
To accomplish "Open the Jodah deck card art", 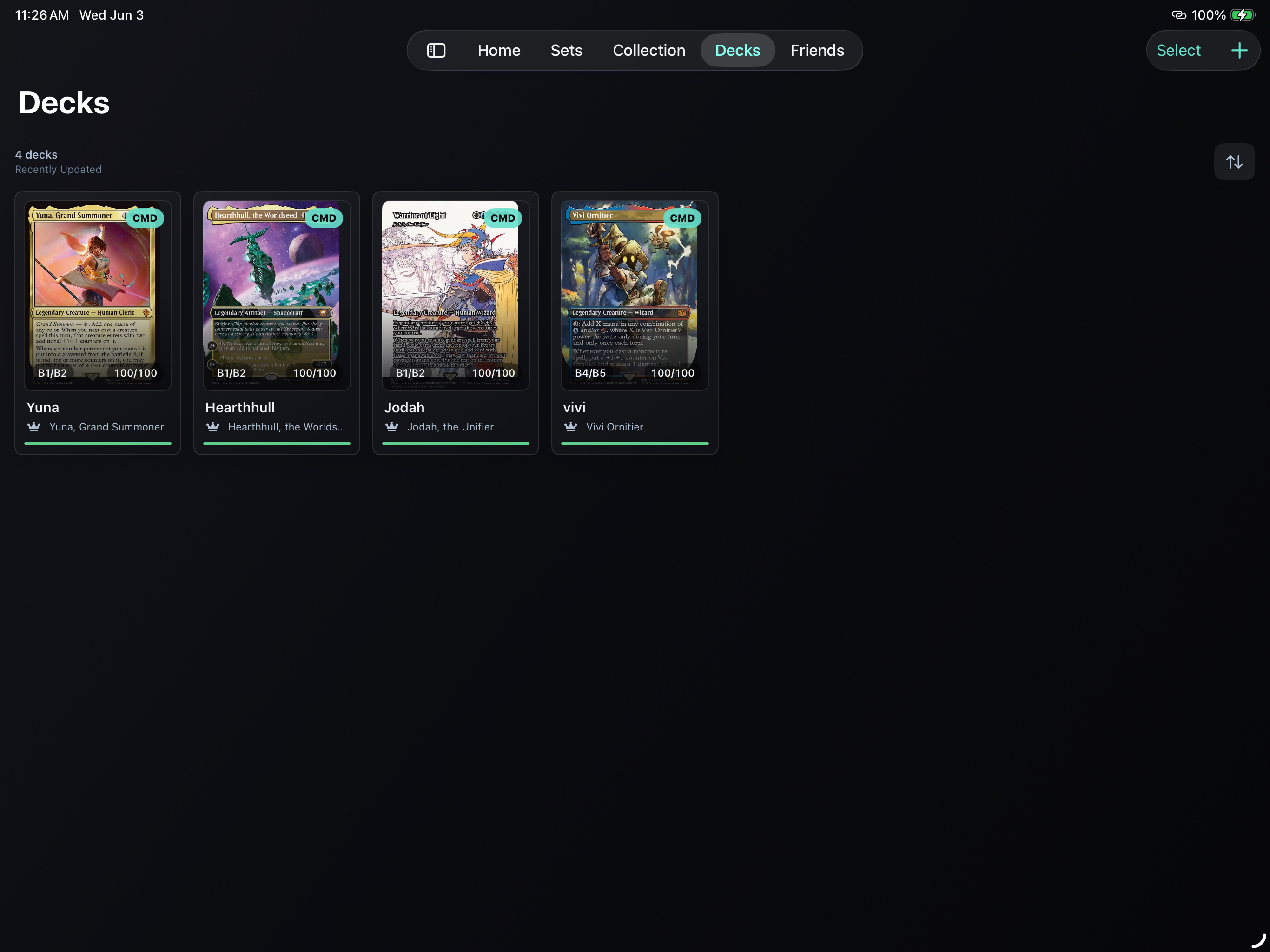I will coord(456,295).
